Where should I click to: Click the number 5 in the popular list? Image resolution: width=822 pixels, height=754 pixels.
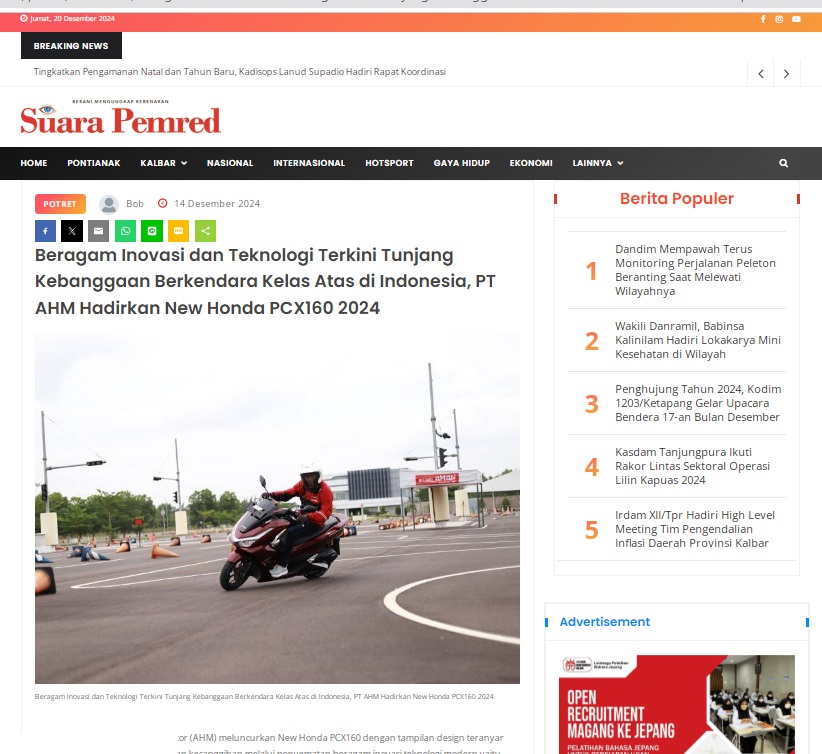tap(591, 530)
